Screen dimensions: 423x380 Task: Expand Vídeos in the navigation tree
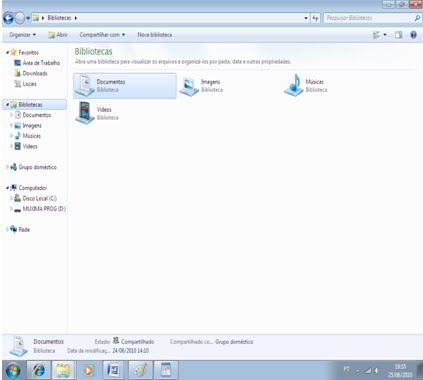pyautogui.click(x=11, y=146)
